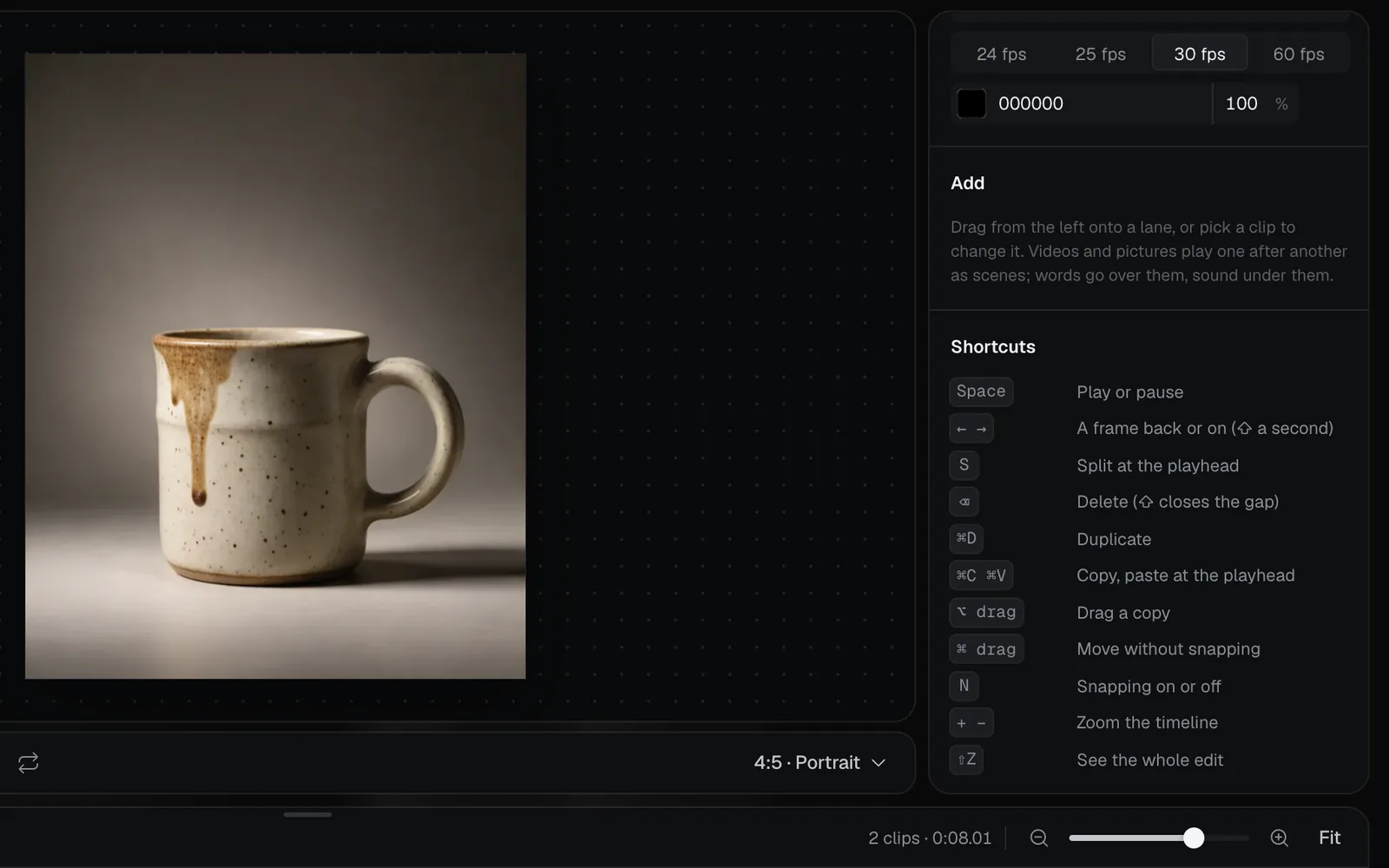The image size is (1389, 868).
Task: Click the 'See the whole edit' text
Action: pyautogui.click(x=1149, y=759)
